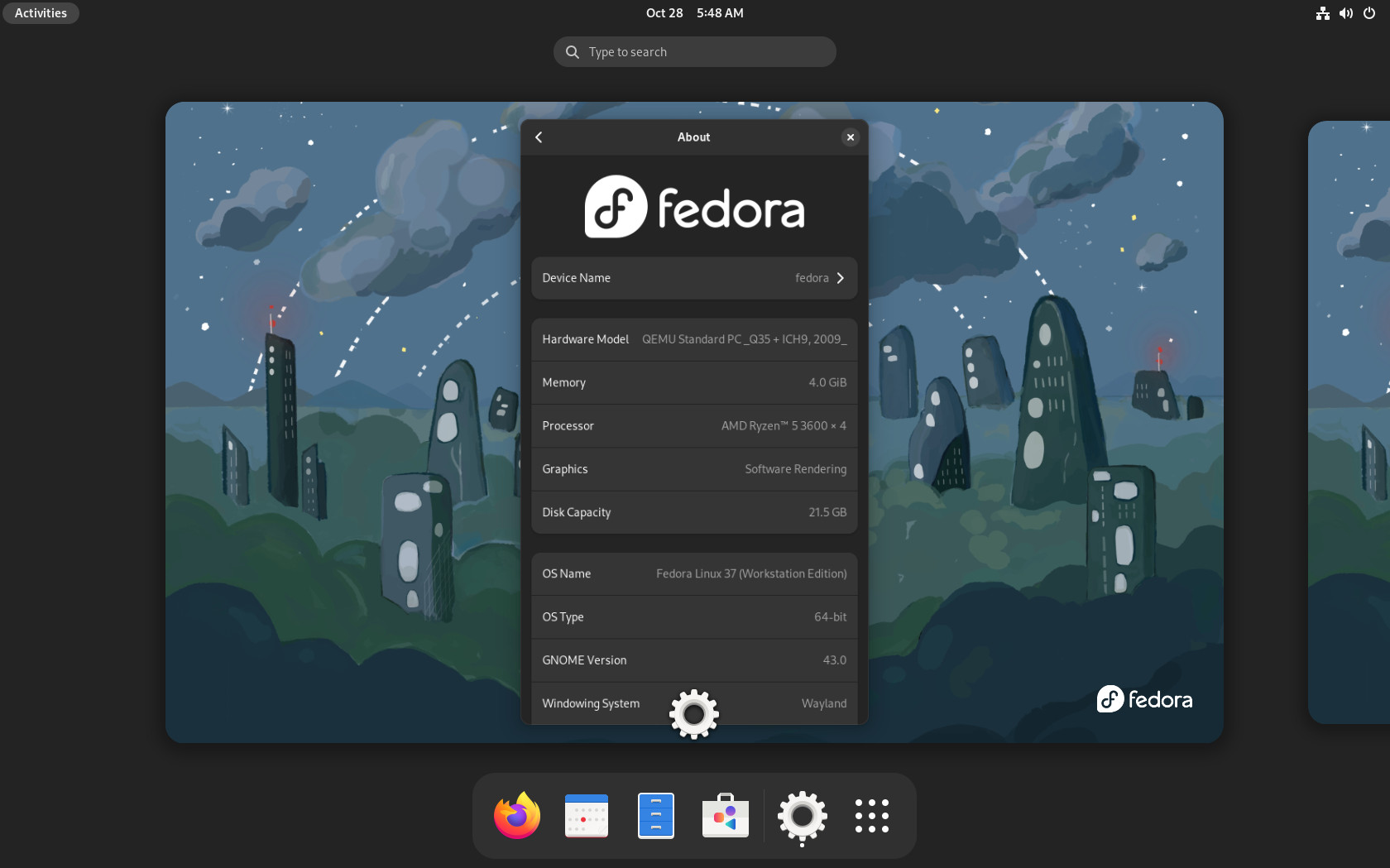Click the Settings gear overlay on About window
Screen dimensions: 1390x868
click(694, 713)
